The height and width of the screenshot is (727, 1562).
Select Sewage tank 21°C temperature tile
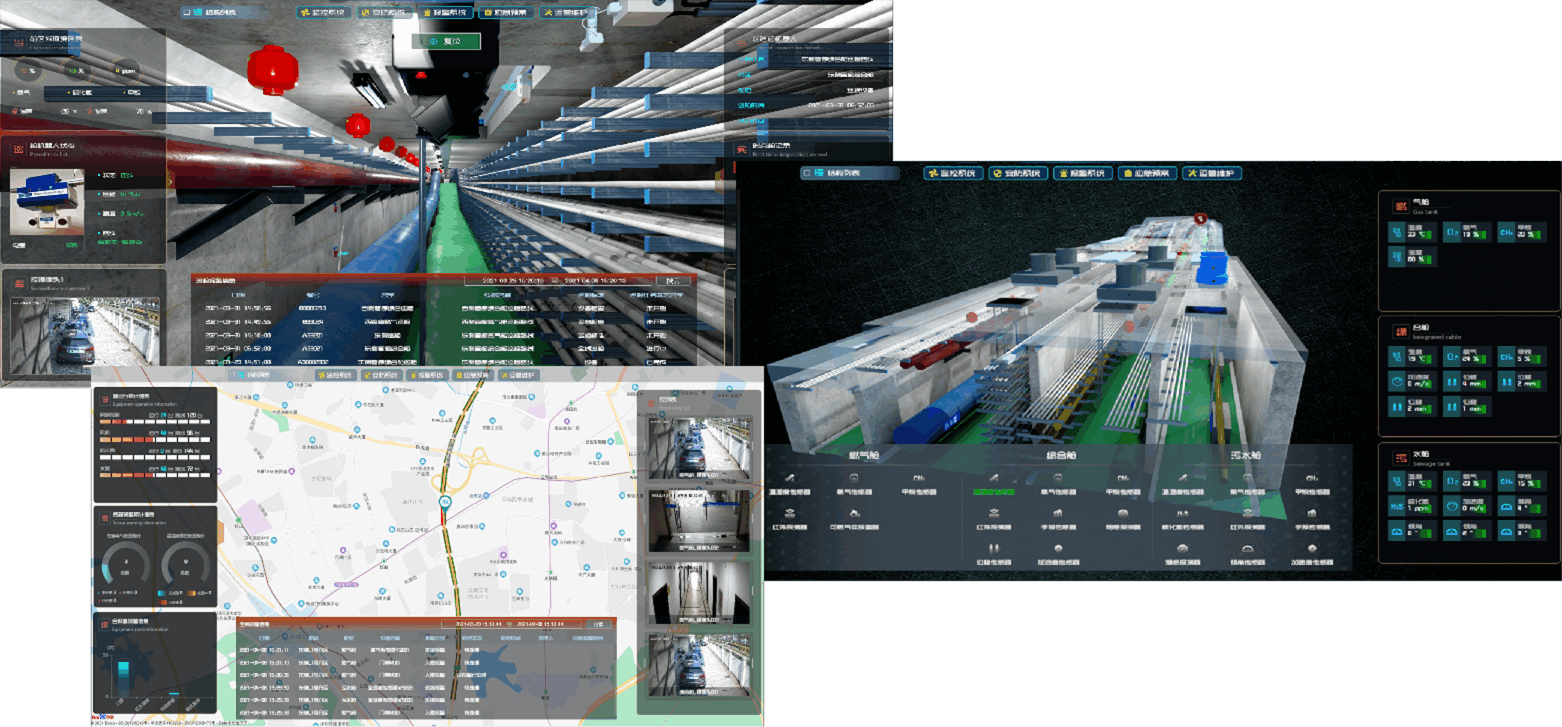click(1411, 482)
